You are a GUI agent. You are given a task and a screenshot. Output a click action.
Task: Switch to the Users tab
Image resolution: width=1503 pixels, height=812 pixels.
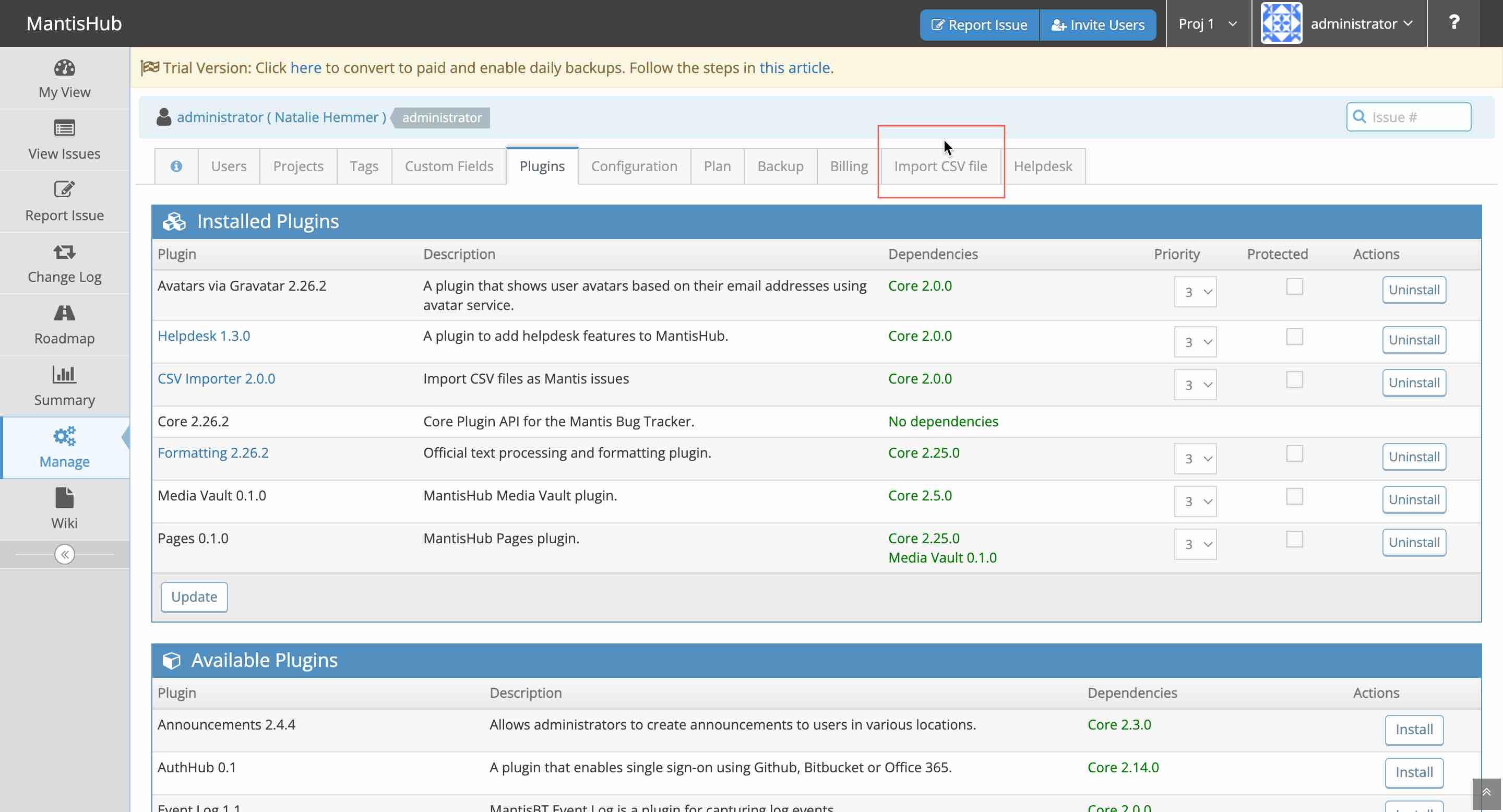(229, 166)
